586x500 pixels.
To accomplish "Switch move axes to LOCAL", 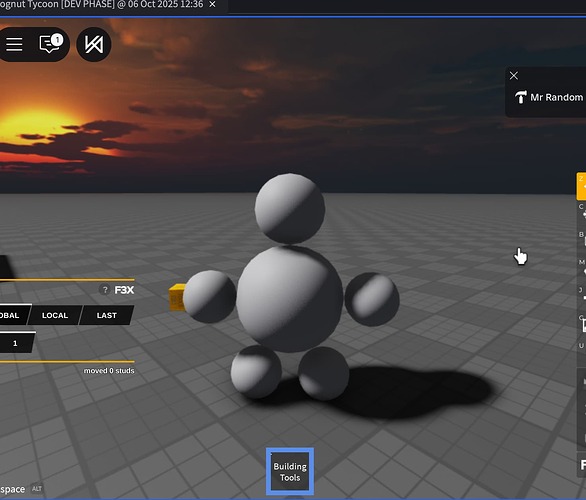I will 55,315.
